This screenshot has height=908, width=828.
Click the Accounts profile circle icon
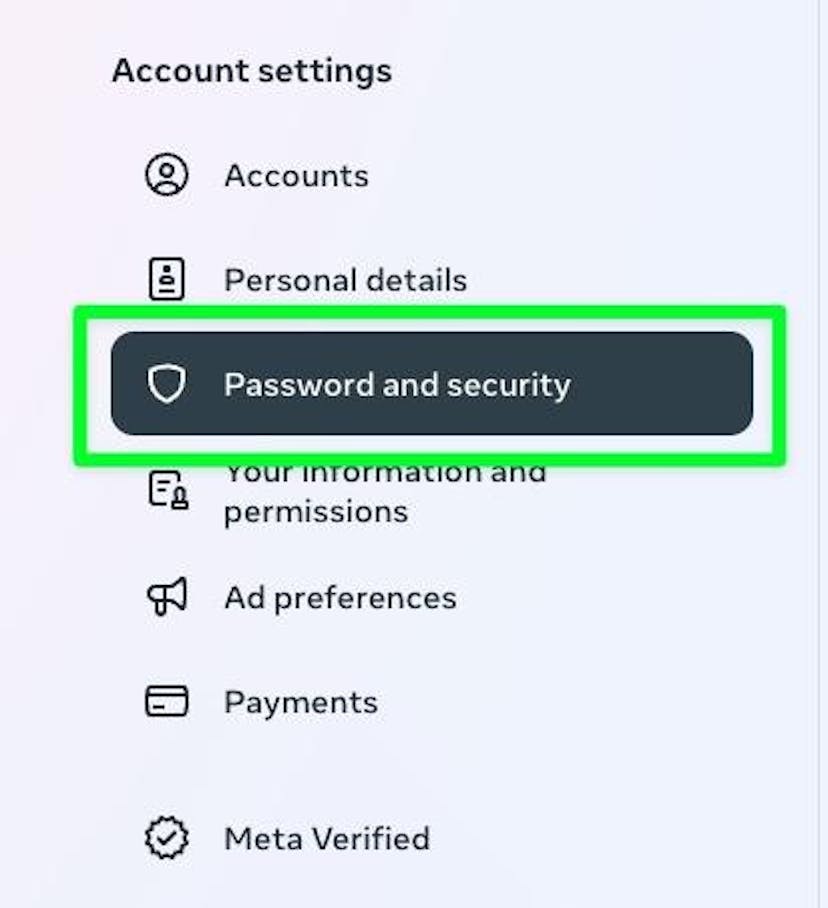pyautogui.click(x=167, y=174)
